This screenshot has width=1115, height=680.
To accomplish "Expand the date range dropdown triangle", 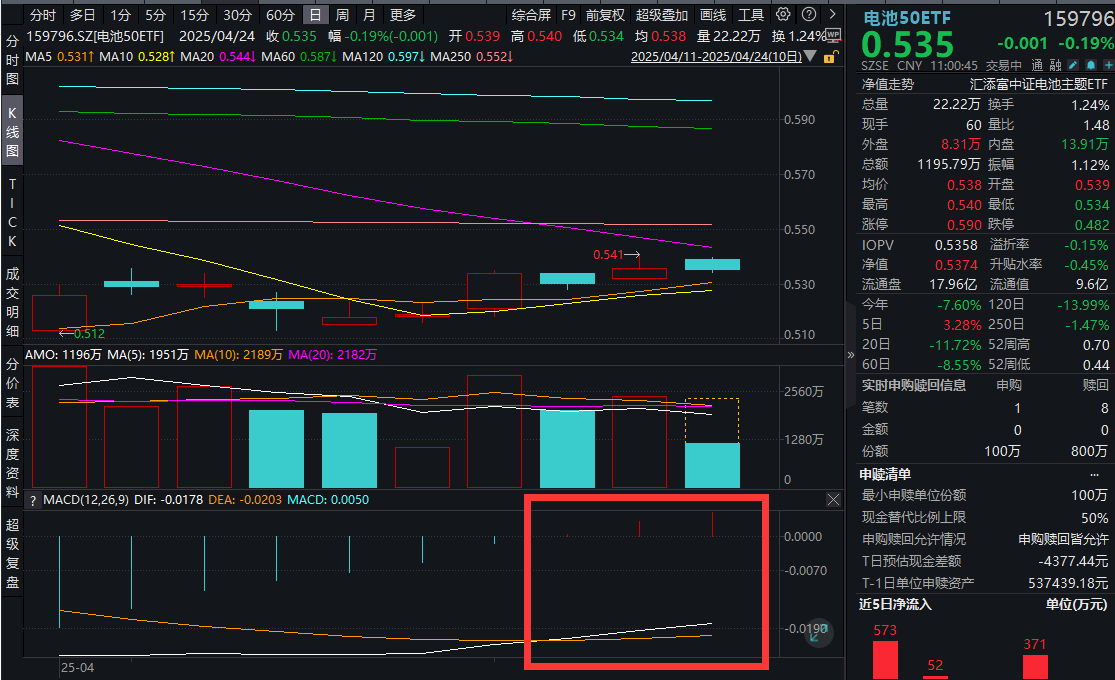I will [809, 57].
